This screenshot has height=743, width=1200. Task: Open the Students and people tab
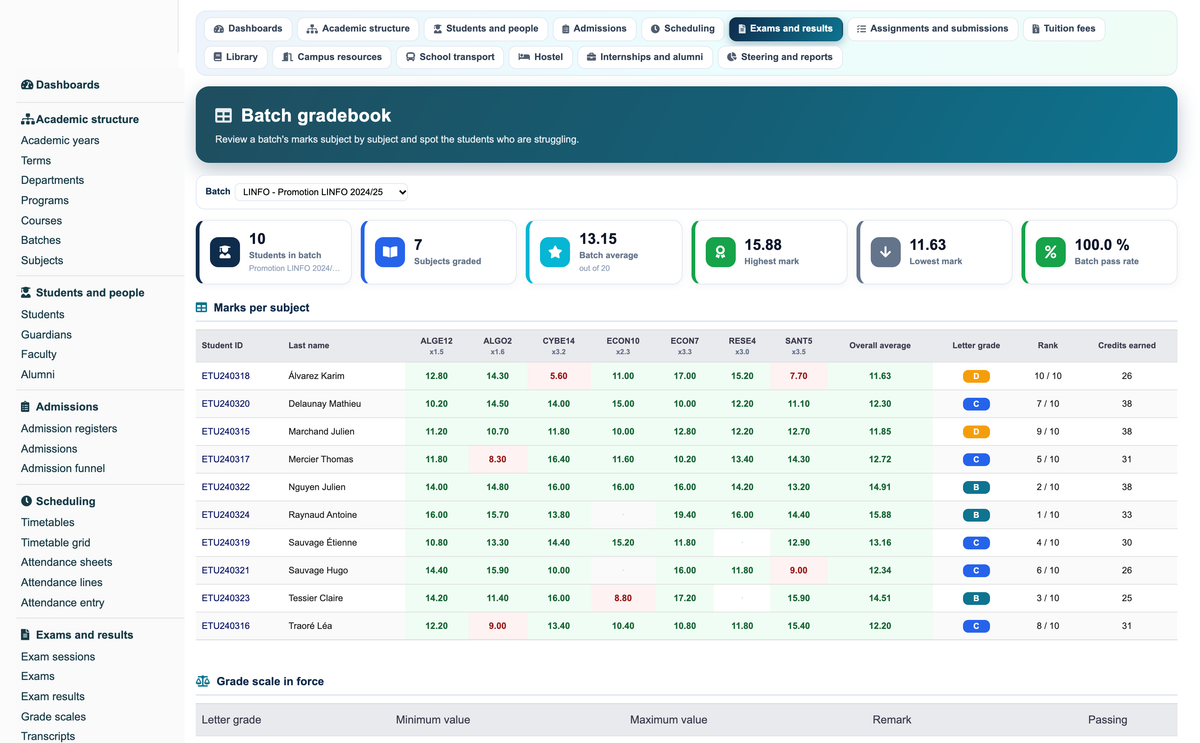click(x=485, y=29)
